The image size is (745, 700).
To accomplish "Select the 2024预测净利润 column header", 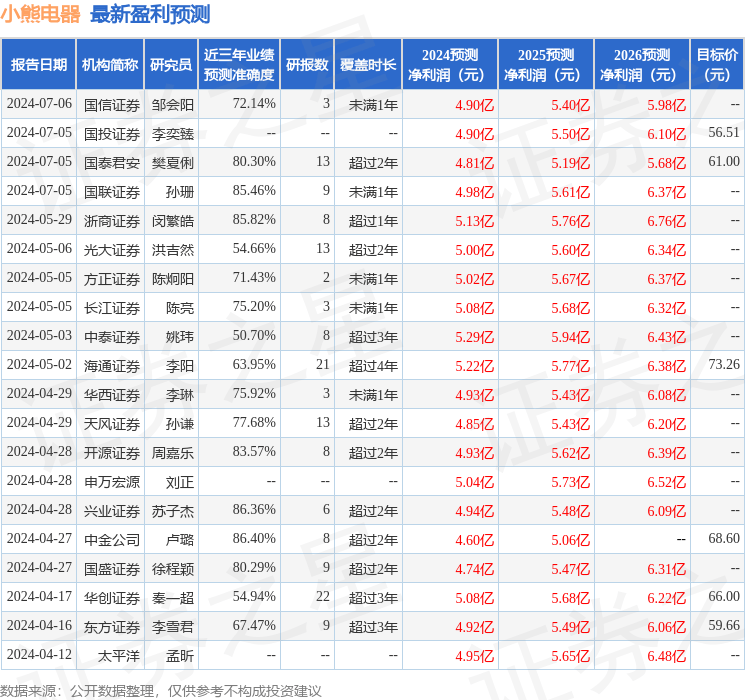I will 450,65.
